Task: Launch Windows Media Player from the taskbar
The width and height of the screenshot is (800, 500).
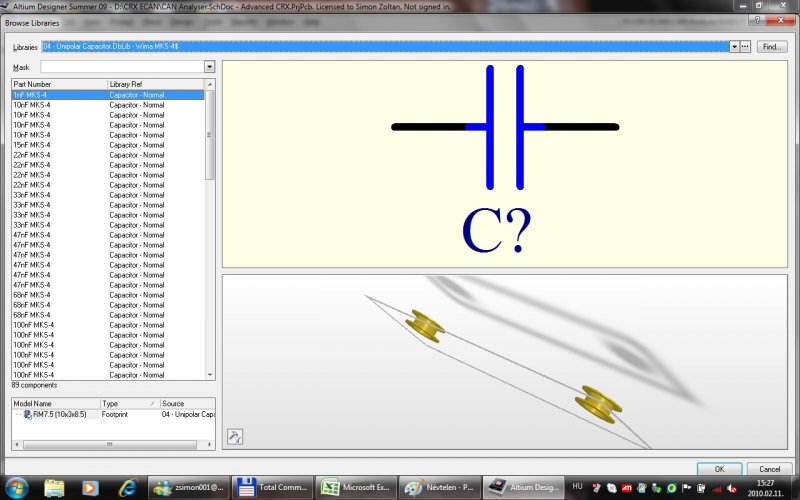Action: 91,488
